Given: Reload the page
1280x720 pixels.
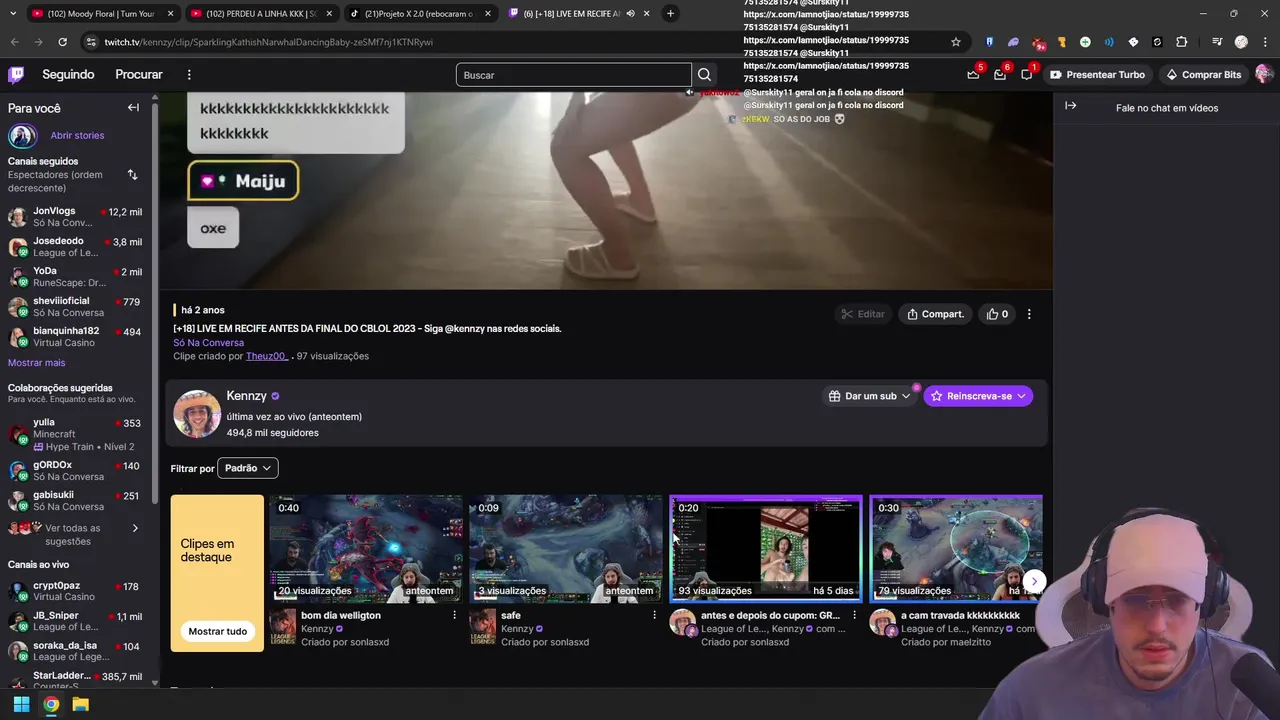Looking at the screenshot, I should [x=62, y=42].
